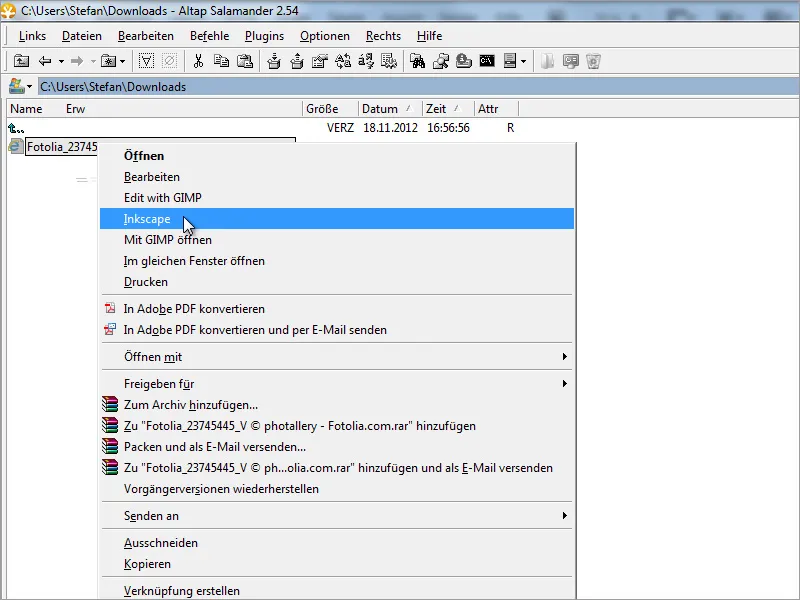800x600 pixels.
Task: Click the Fotolia_23745 file name field
Action: pos(62,147)
